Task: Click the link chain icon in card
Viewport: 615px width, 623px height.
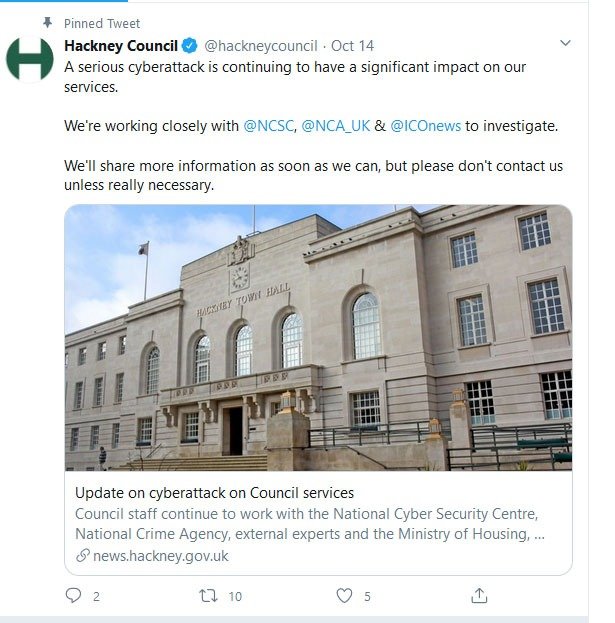Action: [x=83, y=556]
